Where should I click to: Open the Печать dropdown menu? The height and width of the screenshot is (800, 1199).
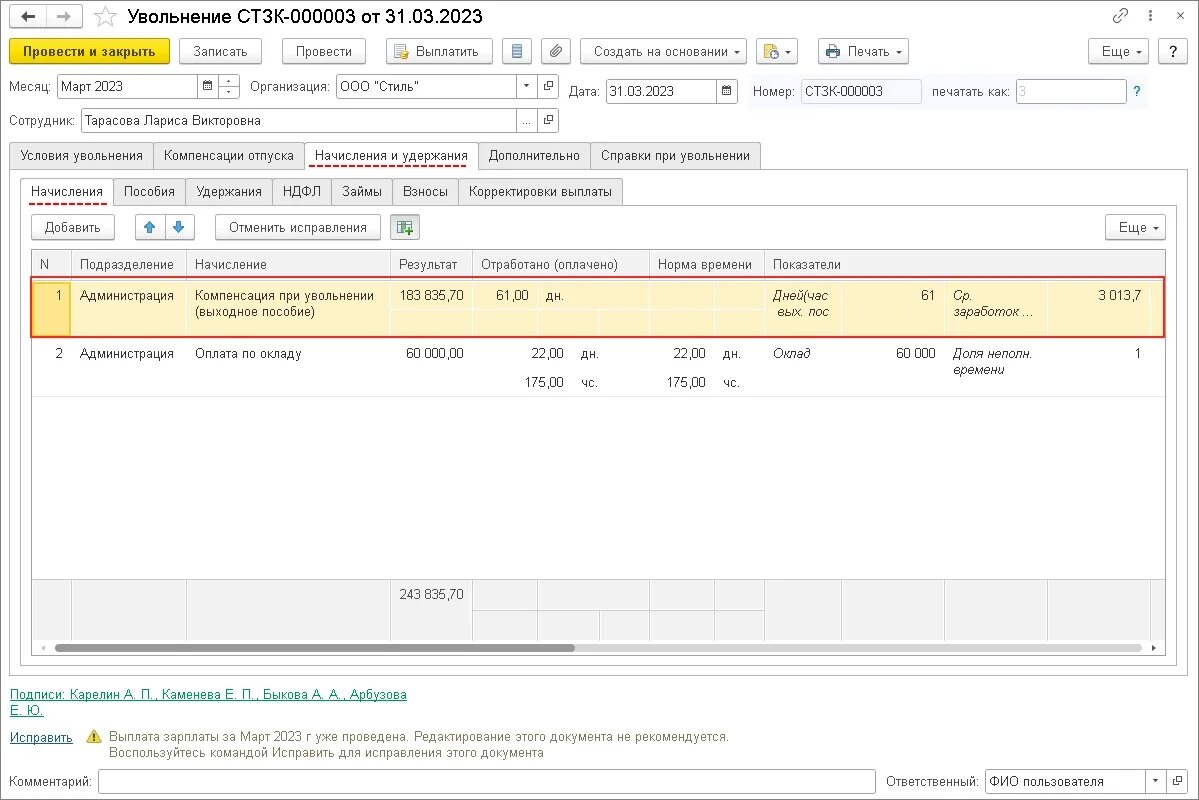pyautogui.click(x=863, y=51)
